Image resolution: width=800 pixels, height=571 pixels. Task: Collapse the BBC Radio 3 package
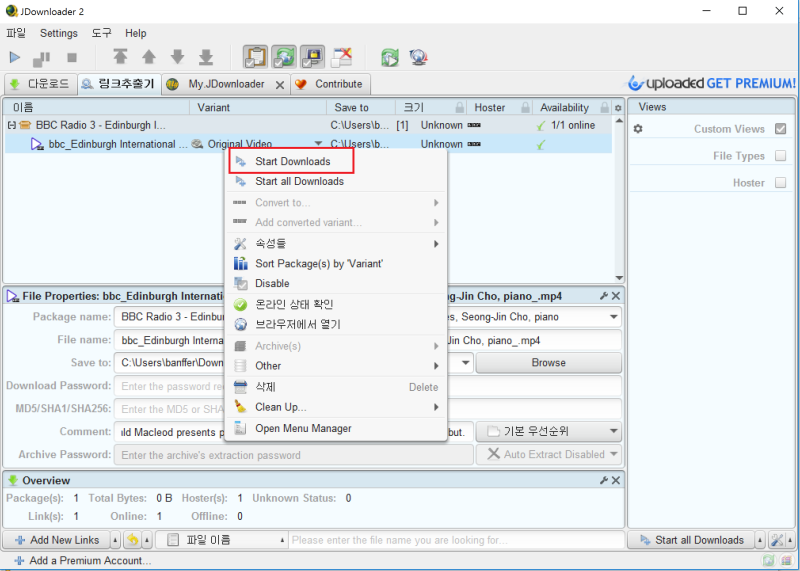tap(11, 125)
